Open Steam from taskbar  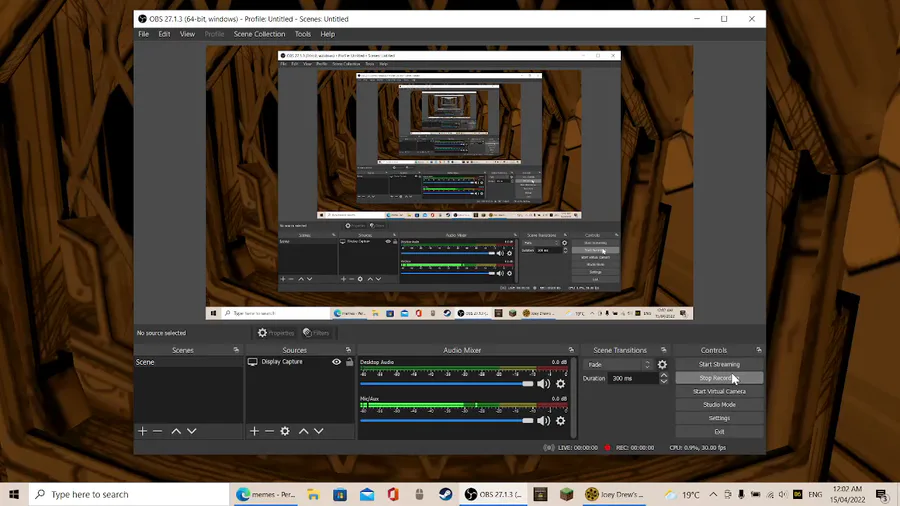[445, 494]
